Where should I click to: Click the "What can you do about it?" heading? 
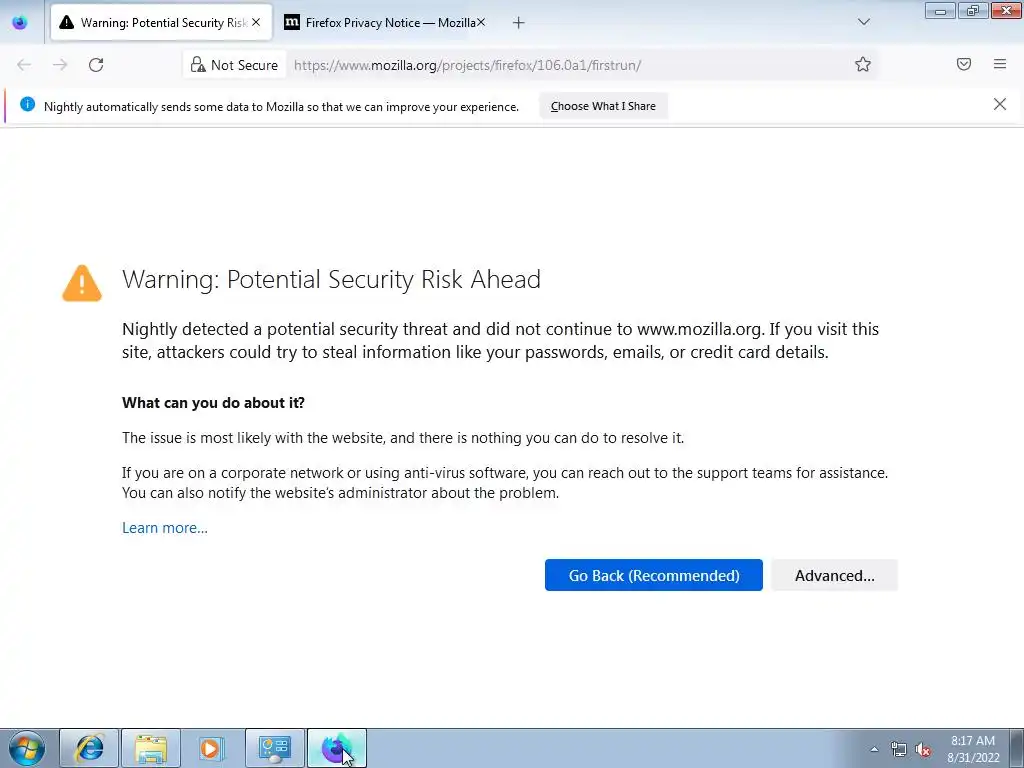[214, 402]
